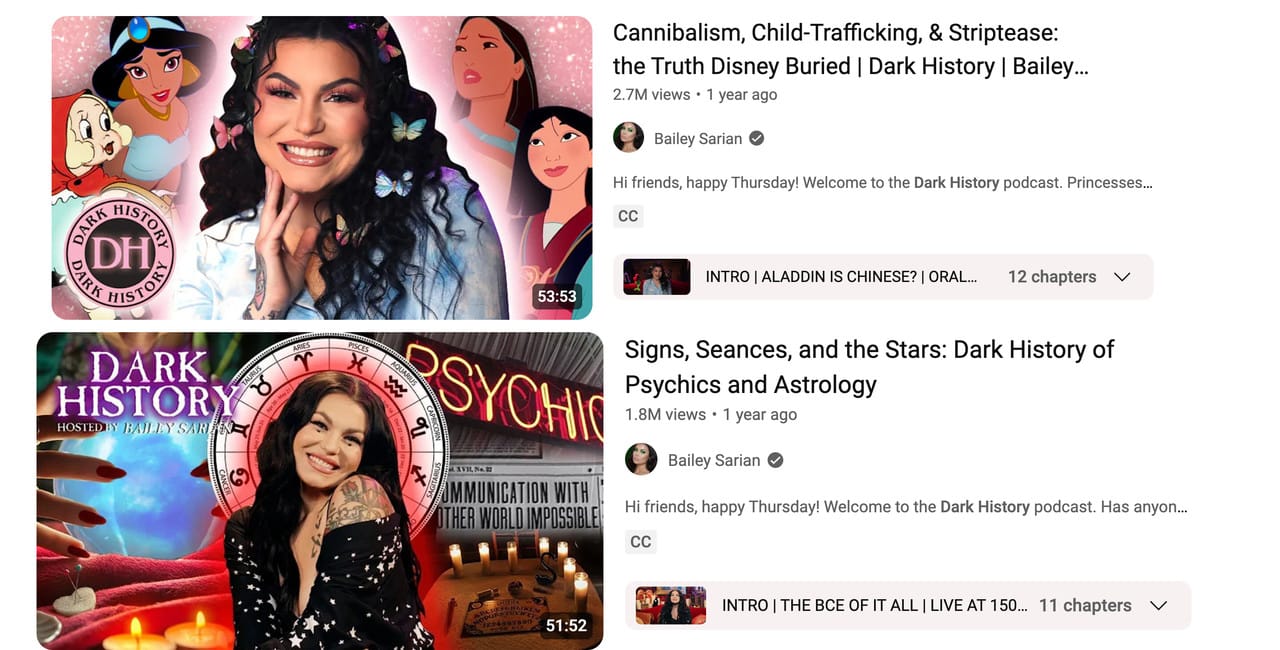This screenshot has width=1280, height=650.
Task: Click the CC badge under Psychics video
Action: coord(641,542)
